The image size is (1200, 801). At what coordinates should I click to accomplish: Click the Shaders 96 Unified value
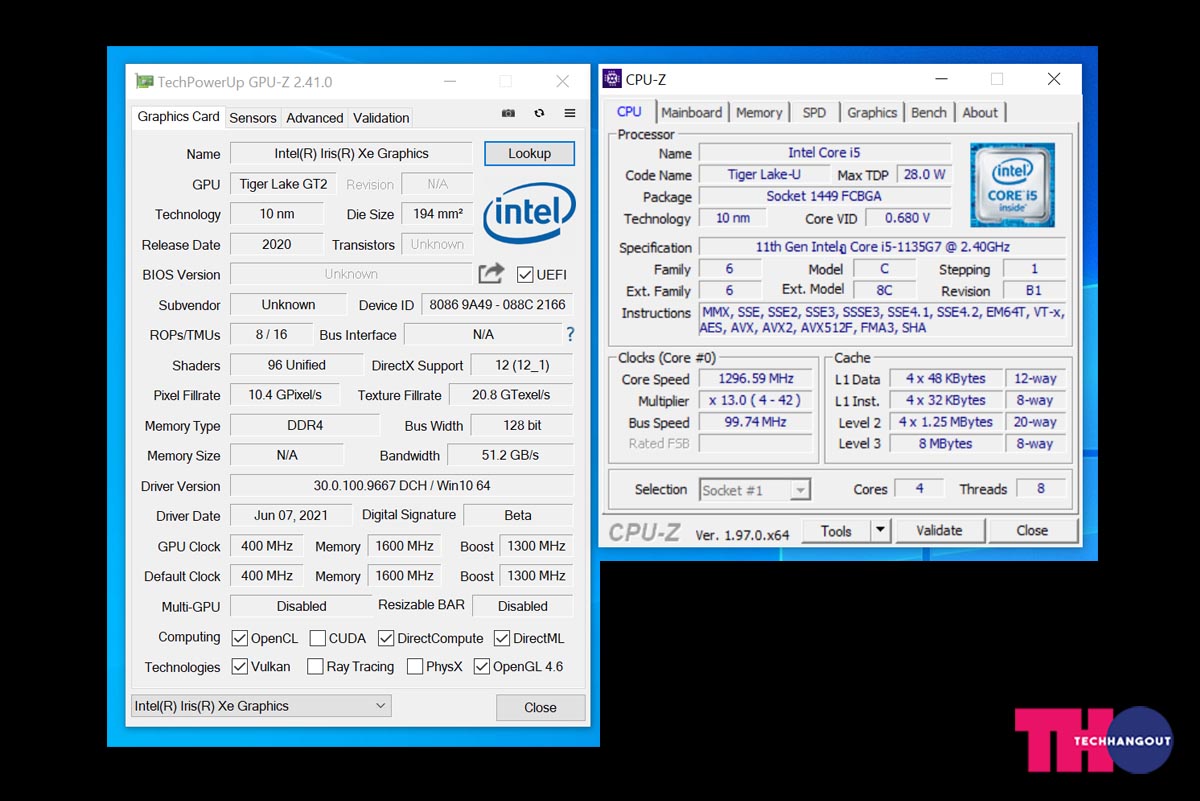[296, 365]
